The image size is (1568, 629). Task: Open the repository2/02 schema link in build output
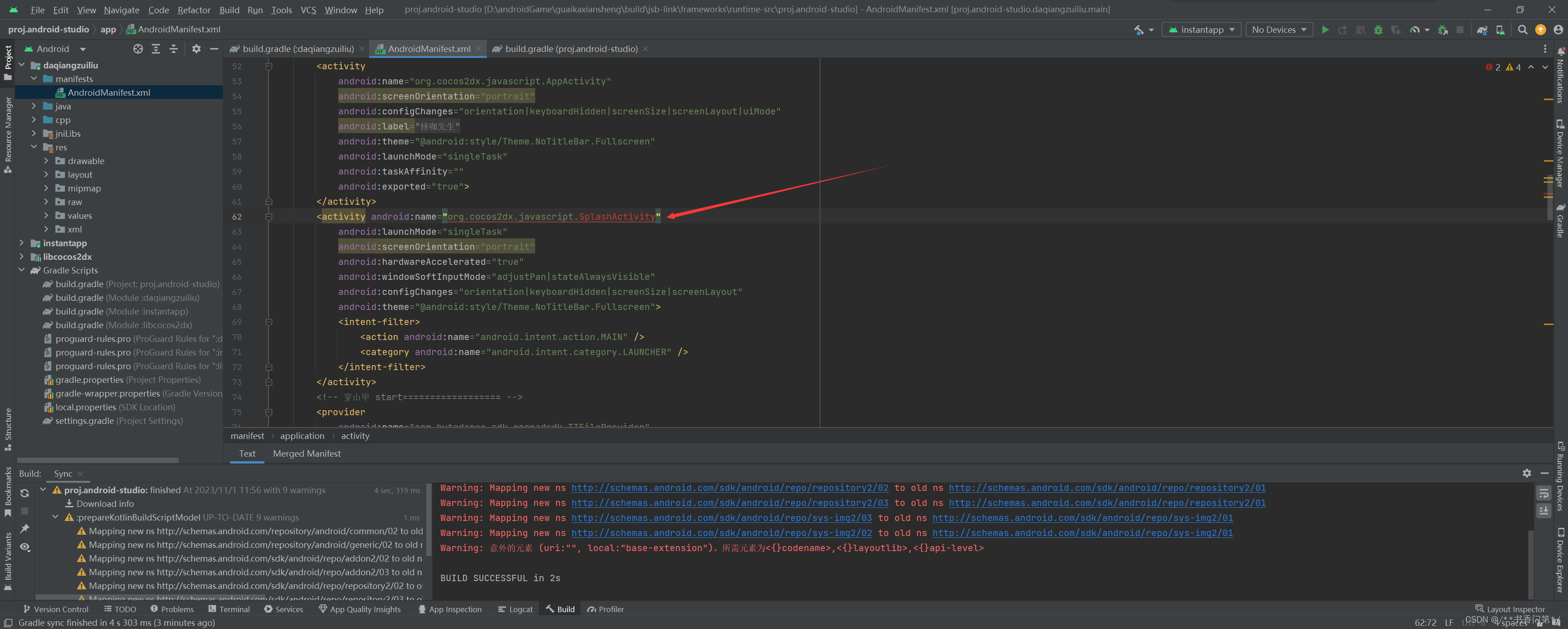click(x=729, y=488)
